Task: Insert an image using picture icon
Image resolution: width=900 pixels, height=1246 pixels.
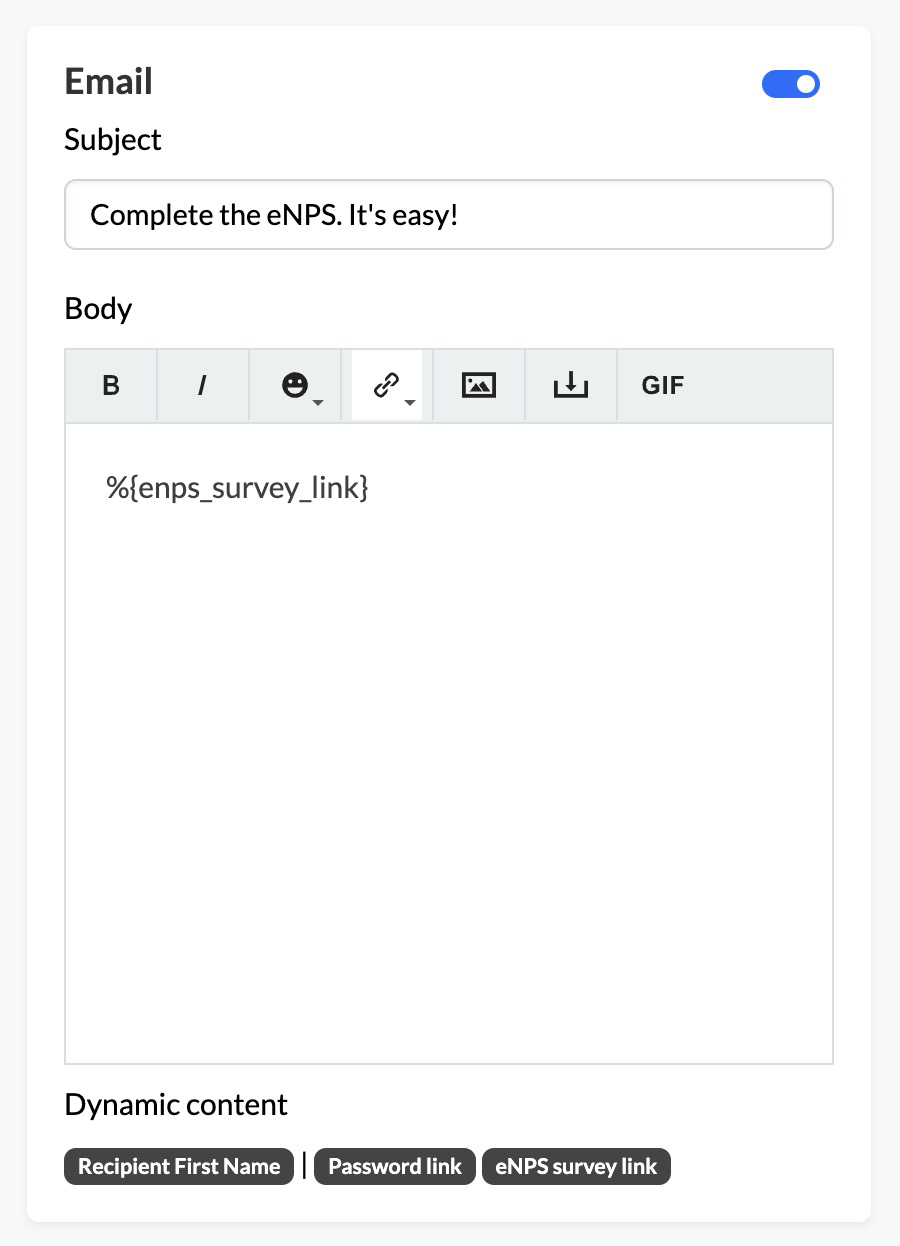Action: point(479,385)
